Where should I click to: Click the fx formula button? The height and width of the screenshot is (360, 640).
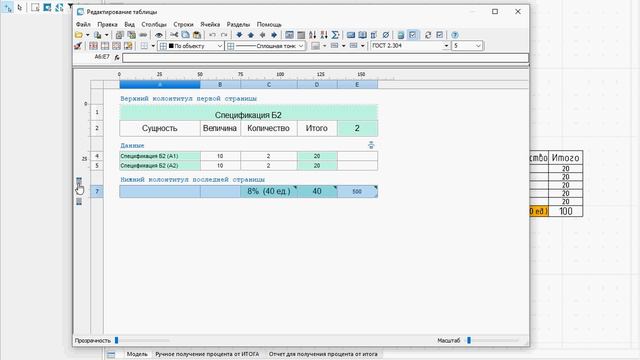[x=117, y=58]
